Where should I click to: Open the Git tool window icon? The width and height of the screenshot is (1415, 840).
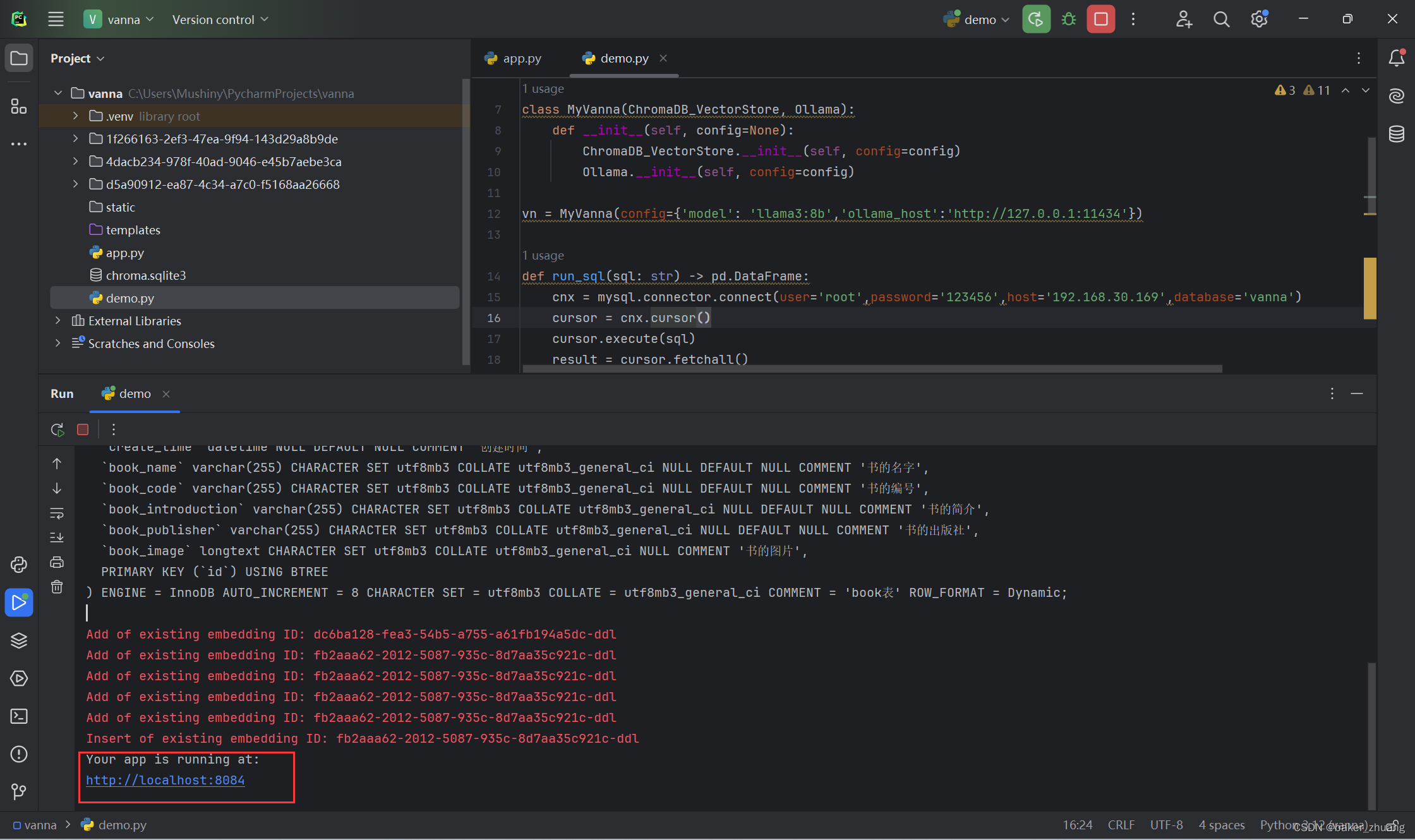pyautogui.click(x=19, y=792)
